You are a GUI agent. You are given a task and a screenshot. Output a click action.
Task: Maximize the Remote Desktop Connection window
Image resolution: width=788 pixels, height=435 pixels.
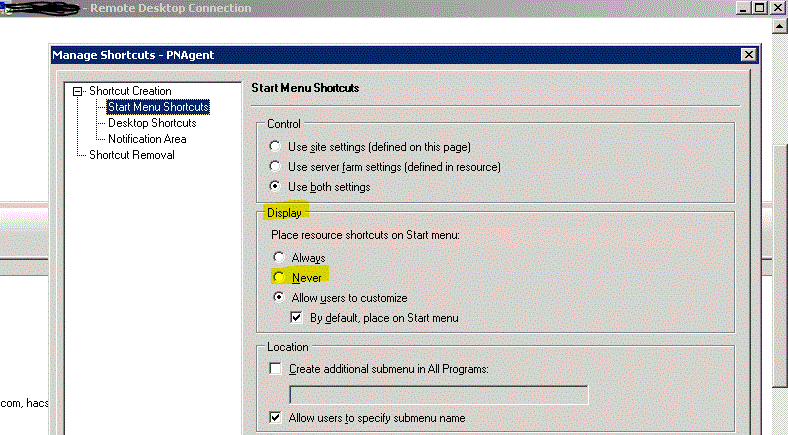coord(760,8)
